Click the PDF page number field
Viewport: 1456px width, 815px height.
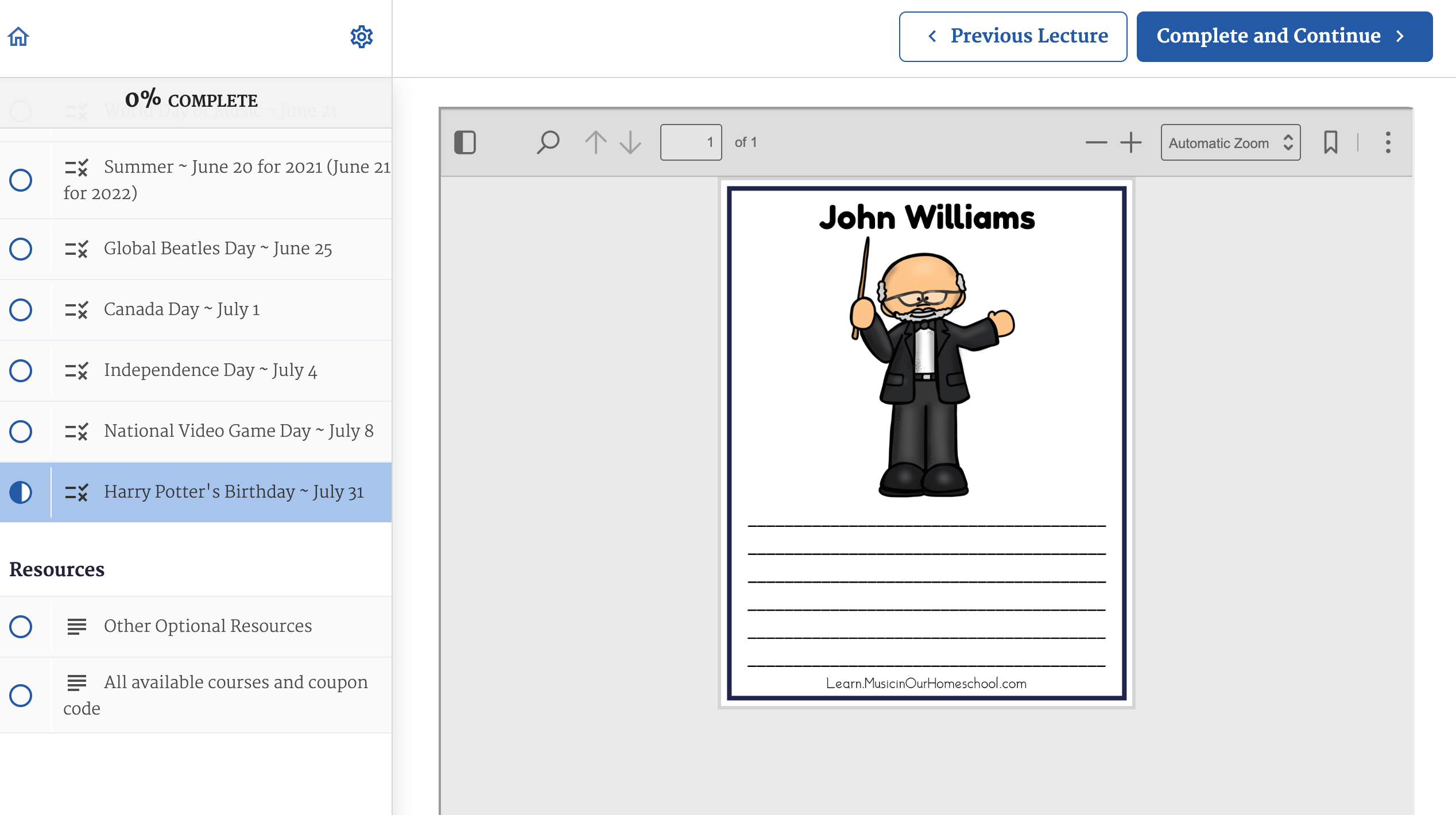tap(691, 142)
